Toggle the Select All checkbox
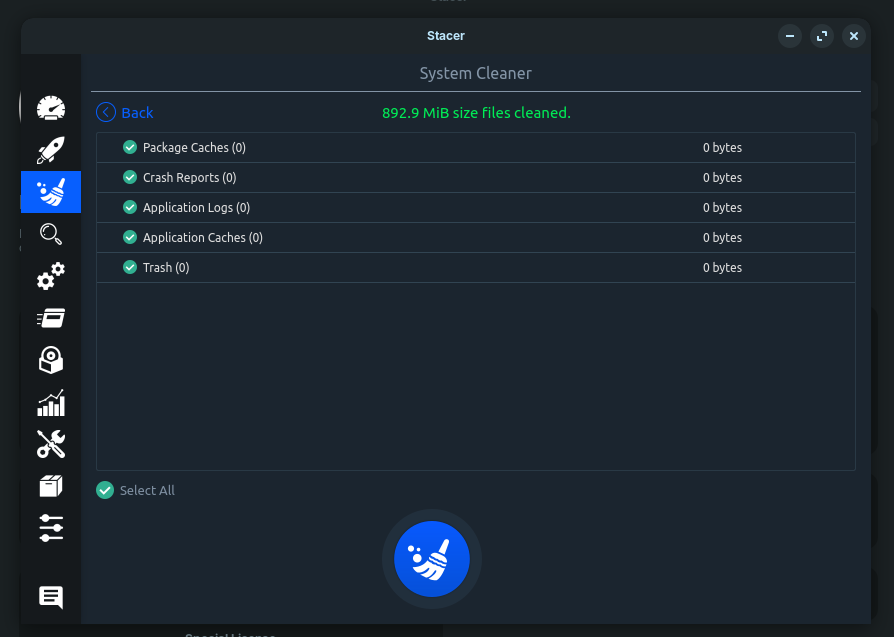Viewport: 894px width, 637px height. pos(105,490)
